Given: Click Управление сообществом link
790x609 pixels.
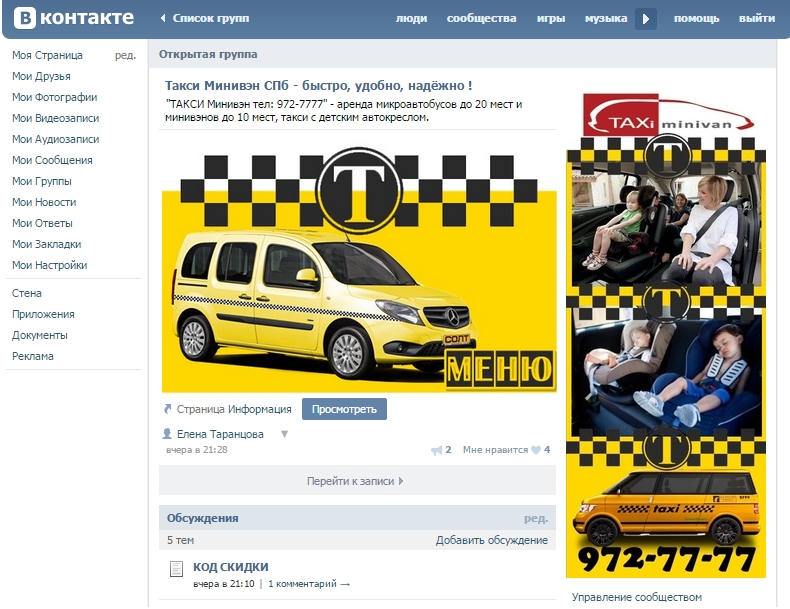Looking at the screenshot, I should [x=637, y=597].
